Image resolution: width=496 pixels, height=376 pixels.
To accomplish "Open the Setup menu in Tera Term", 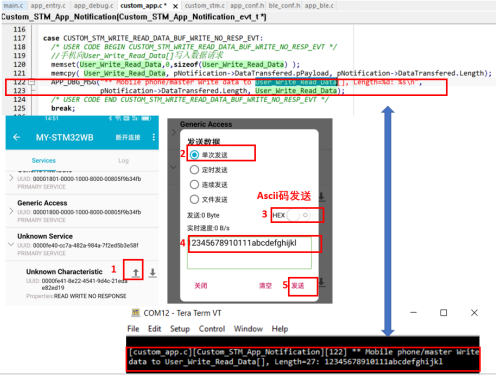I will point(180,329).
